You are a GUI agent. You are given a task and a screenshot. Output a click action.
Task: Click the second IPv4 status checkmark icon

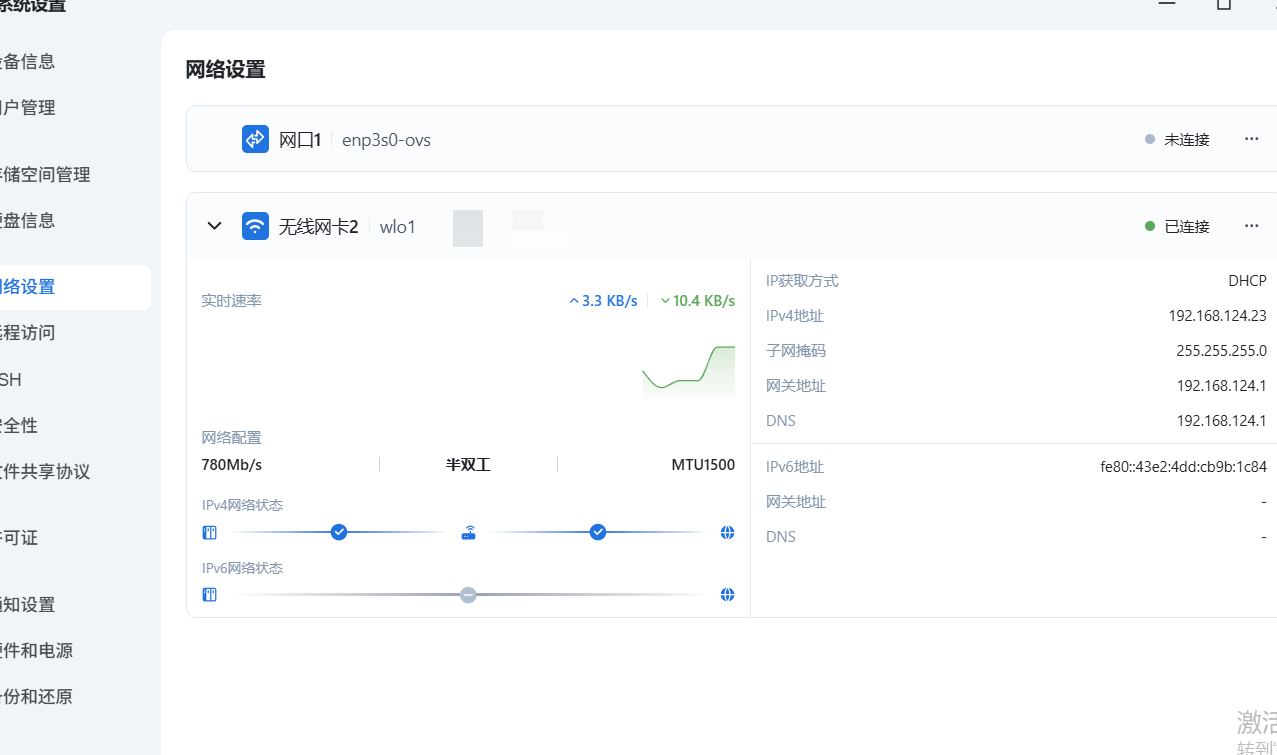click(x=598, y=532)
